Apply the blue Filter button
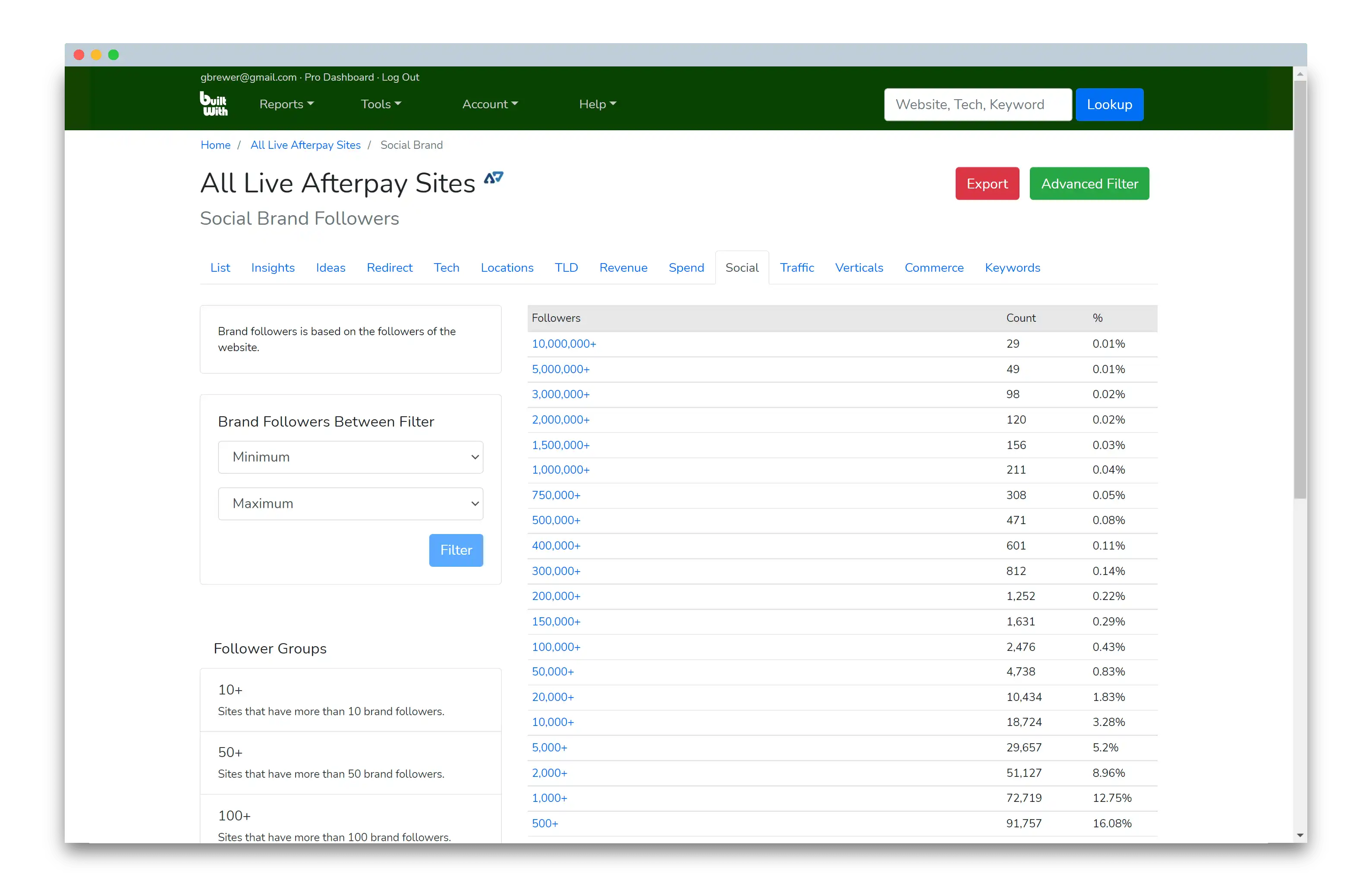Viewport: 1372px width, 886px height. pyautogui.click(x=456, y=550)
